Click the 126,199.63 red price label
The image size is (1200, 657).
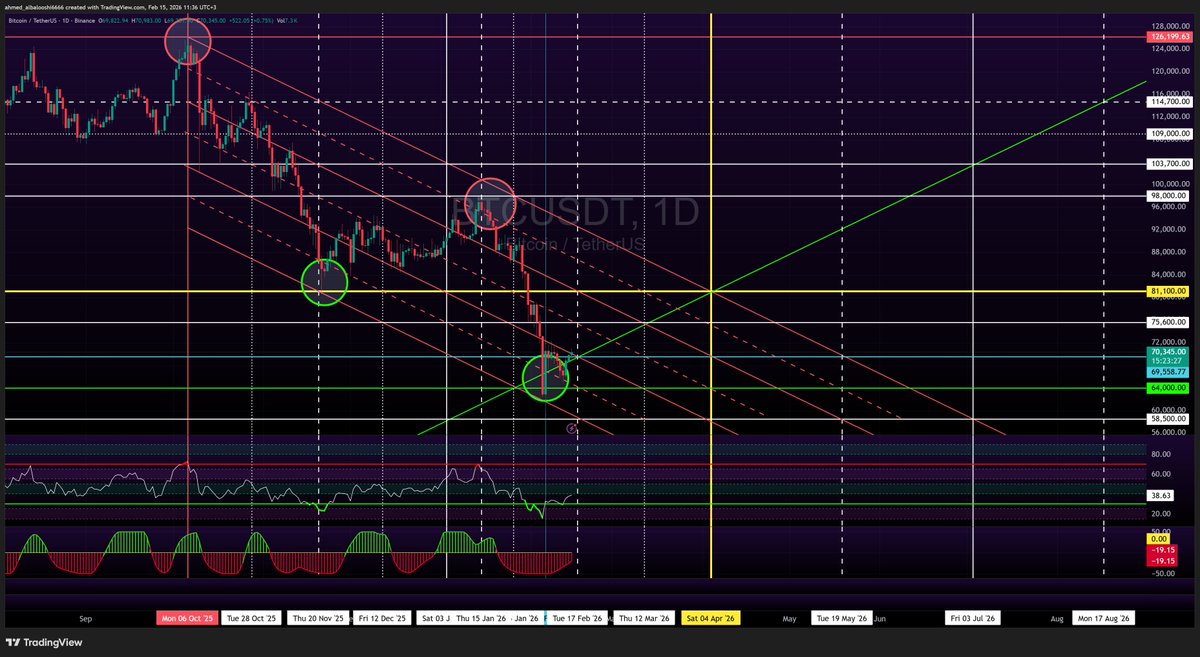(1168, 37)
